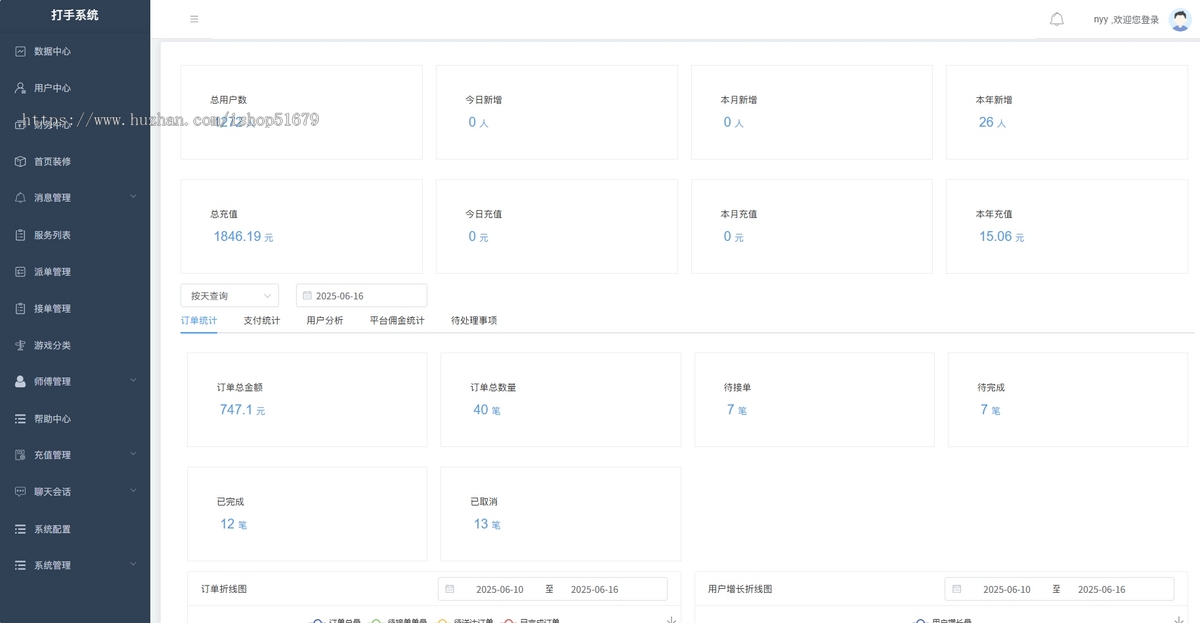Viewport: 1200px width, 623px height.
Task: Expand the 系统管理 submenu arrow
Action: [x=134, y=565]
